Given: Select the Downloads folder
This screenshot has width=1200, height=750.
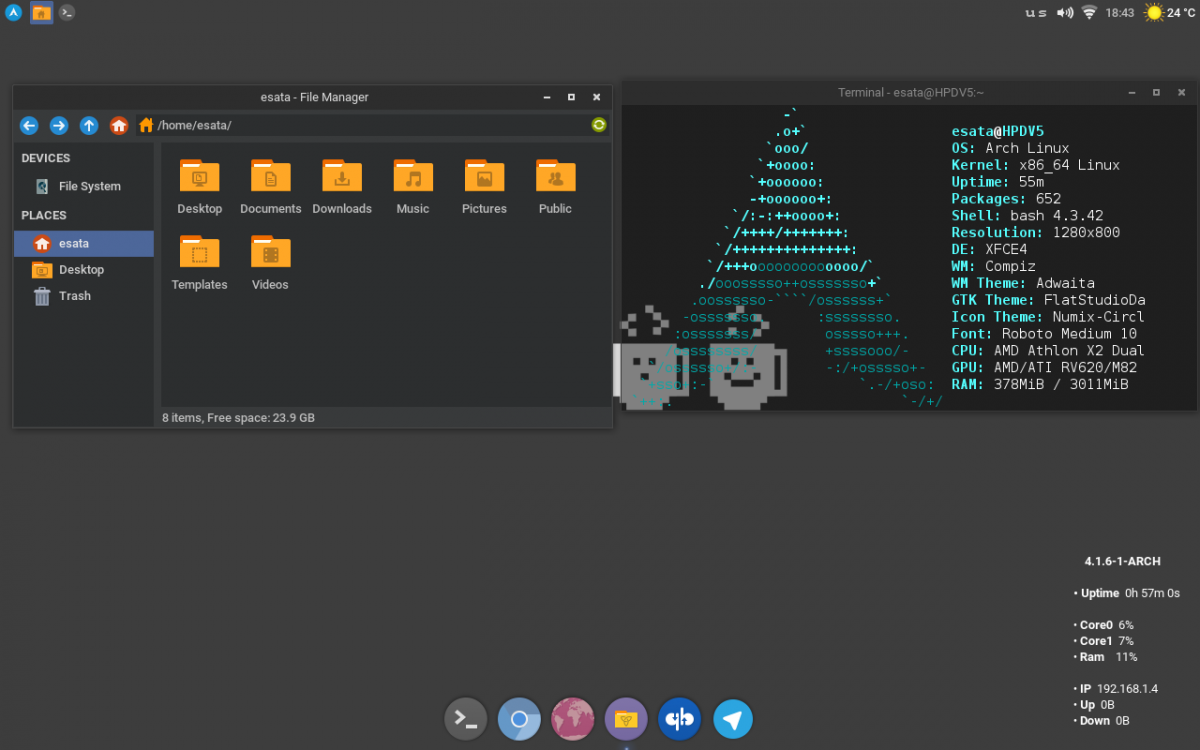Looking at the screenshot, I should 342,187.
